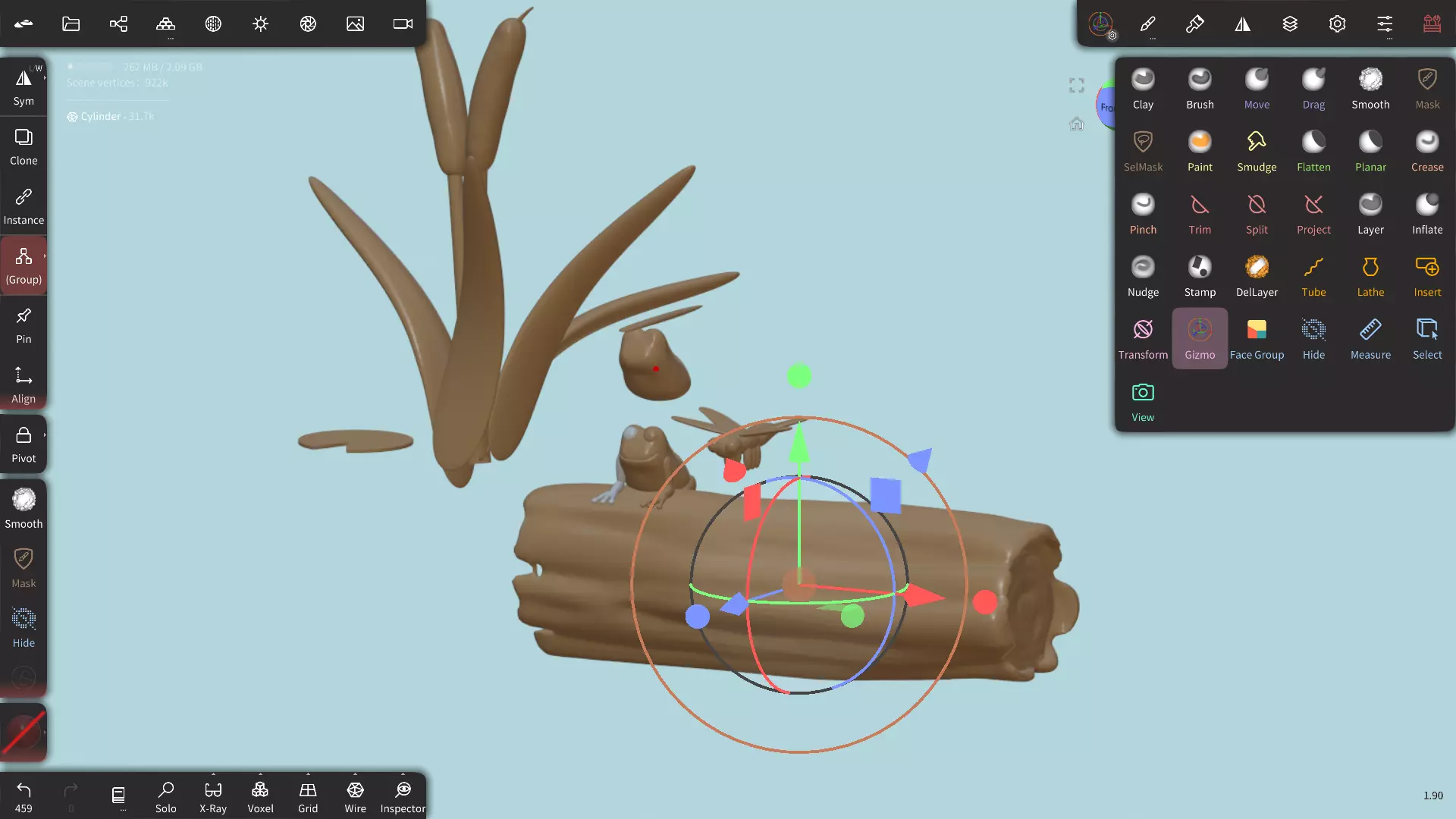
Task: Click the Align button
Action: tap(24, 384)
